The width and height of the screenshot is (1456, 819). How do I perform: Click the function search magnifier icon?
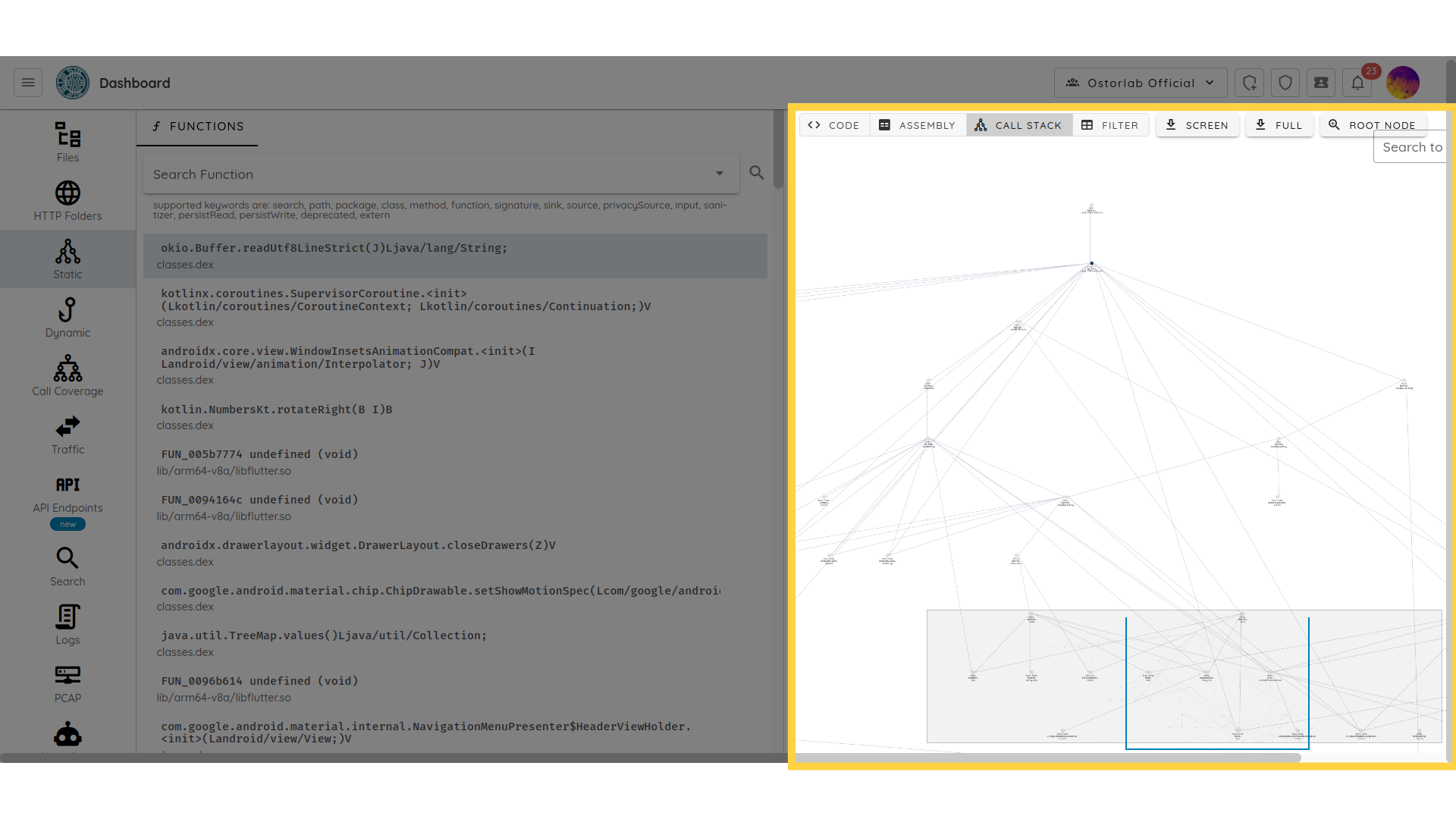pos(756,173)
